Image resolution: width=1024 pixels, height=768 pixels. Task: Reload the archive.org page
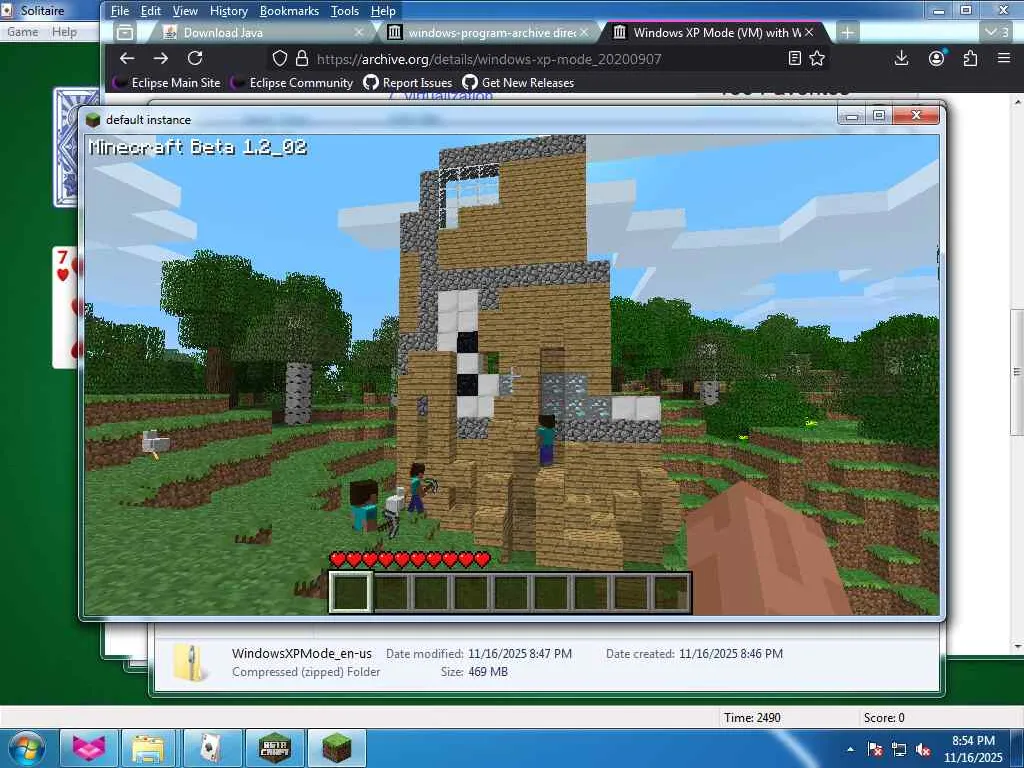pyautogui.click(x=195, y=58)
